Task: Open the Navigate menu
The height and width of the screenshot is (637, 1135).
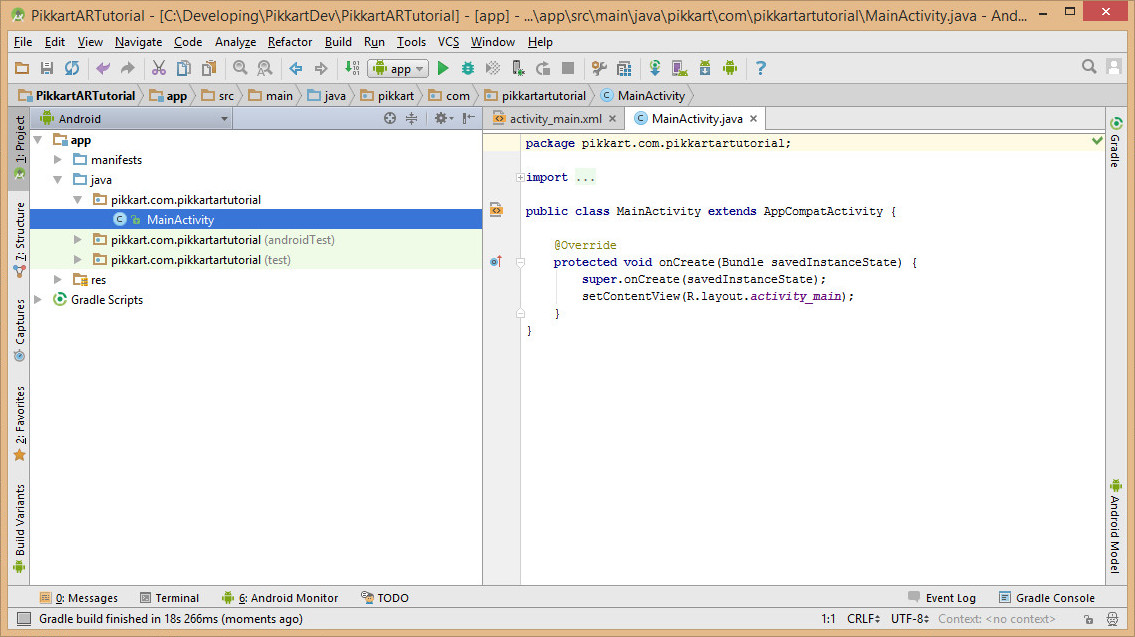Action: coord(138,42)
